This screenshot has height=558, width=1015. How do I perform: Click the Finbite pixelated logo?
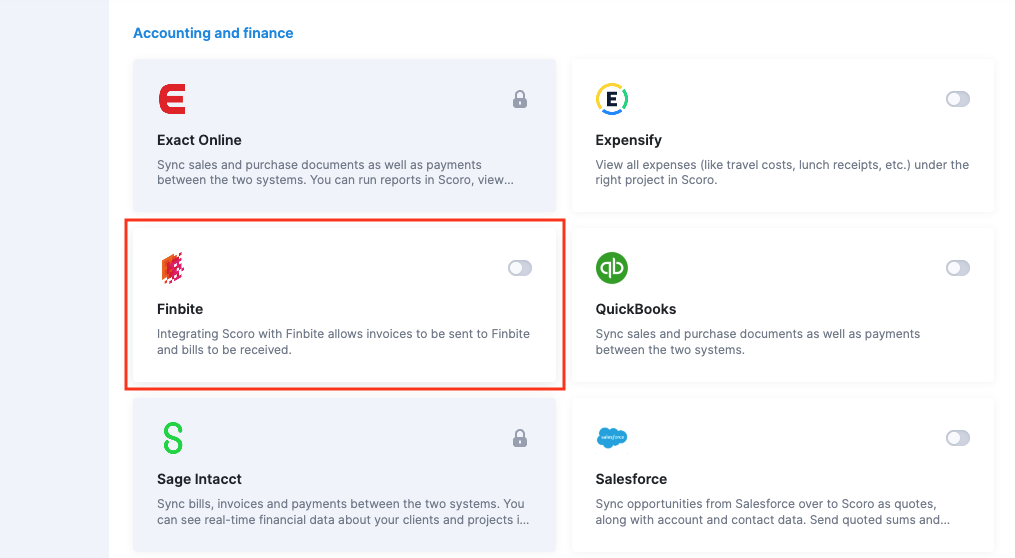coord(172,268)
